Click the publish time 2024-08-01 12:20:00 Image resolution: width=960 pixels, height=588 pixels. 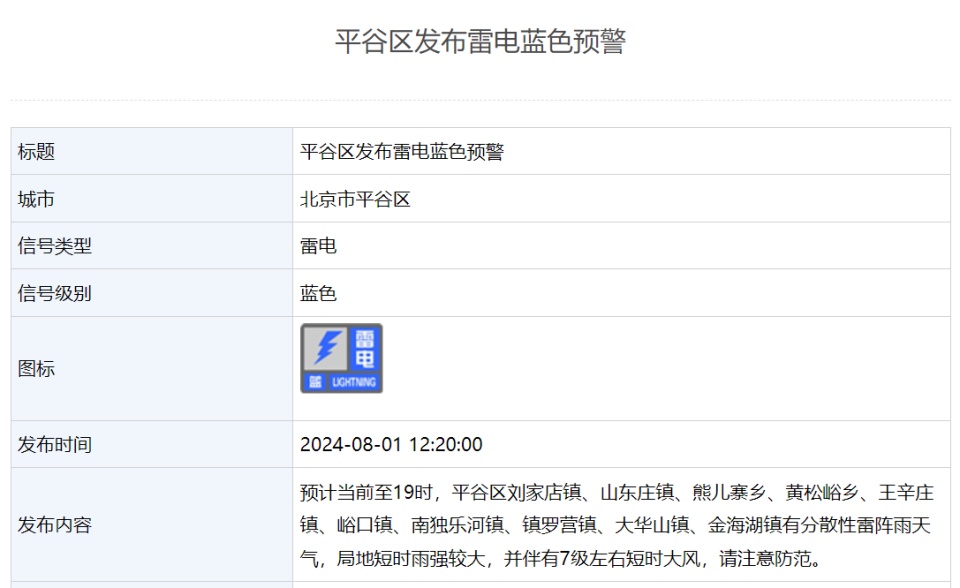(x=391, y=444)
